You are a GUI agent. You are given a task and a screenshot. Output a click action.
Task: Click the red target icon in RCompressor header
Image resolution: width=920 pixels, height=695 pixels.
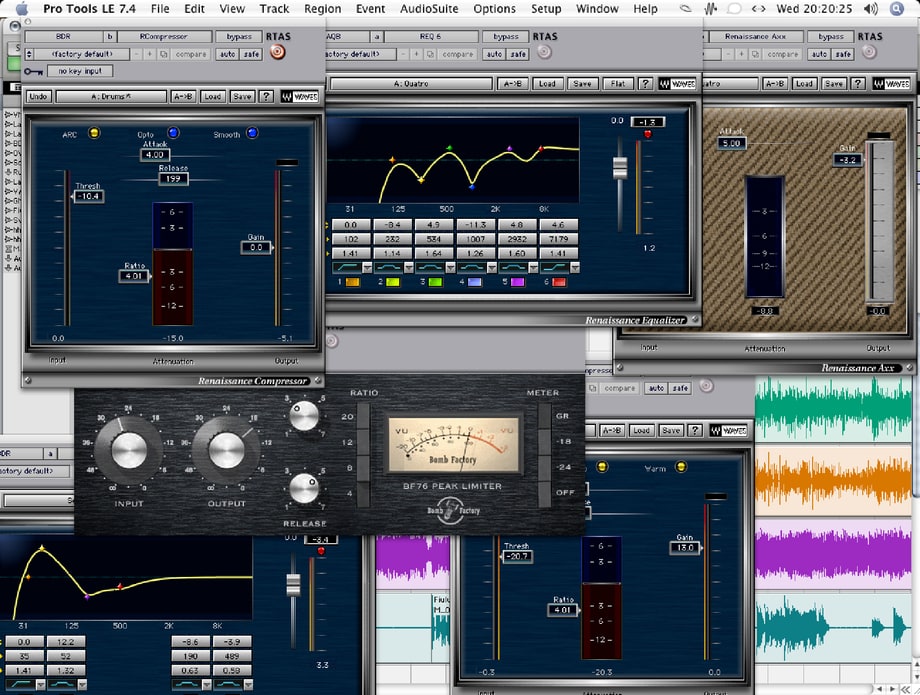coord(278,52)
